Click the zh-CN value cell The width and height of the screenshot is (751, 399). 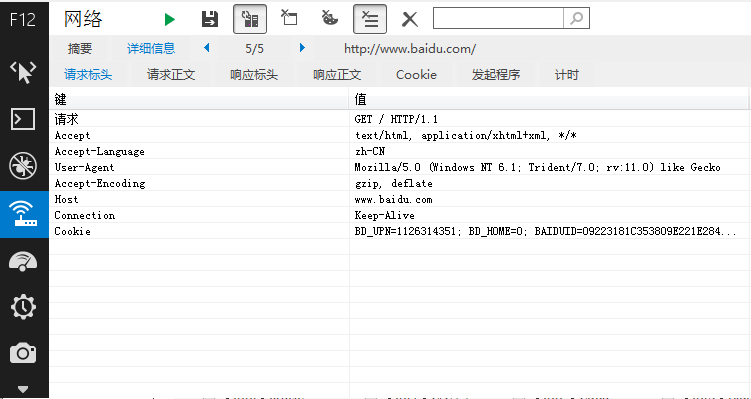369,151
